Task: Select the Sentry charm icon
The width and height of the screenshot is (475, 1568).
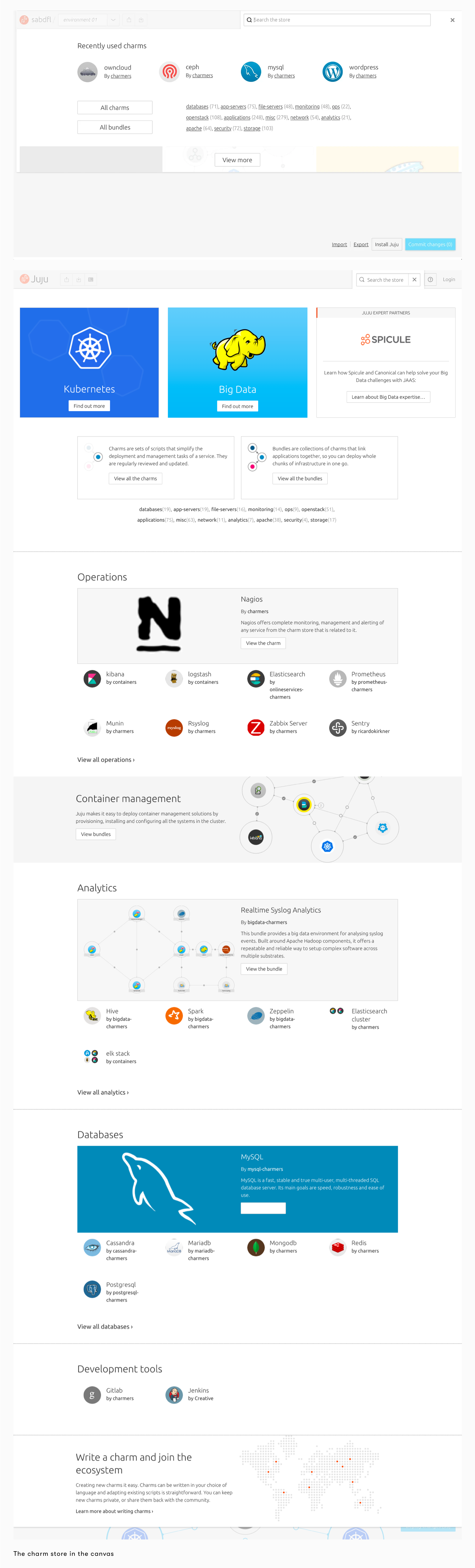Action: click(337, 727)
